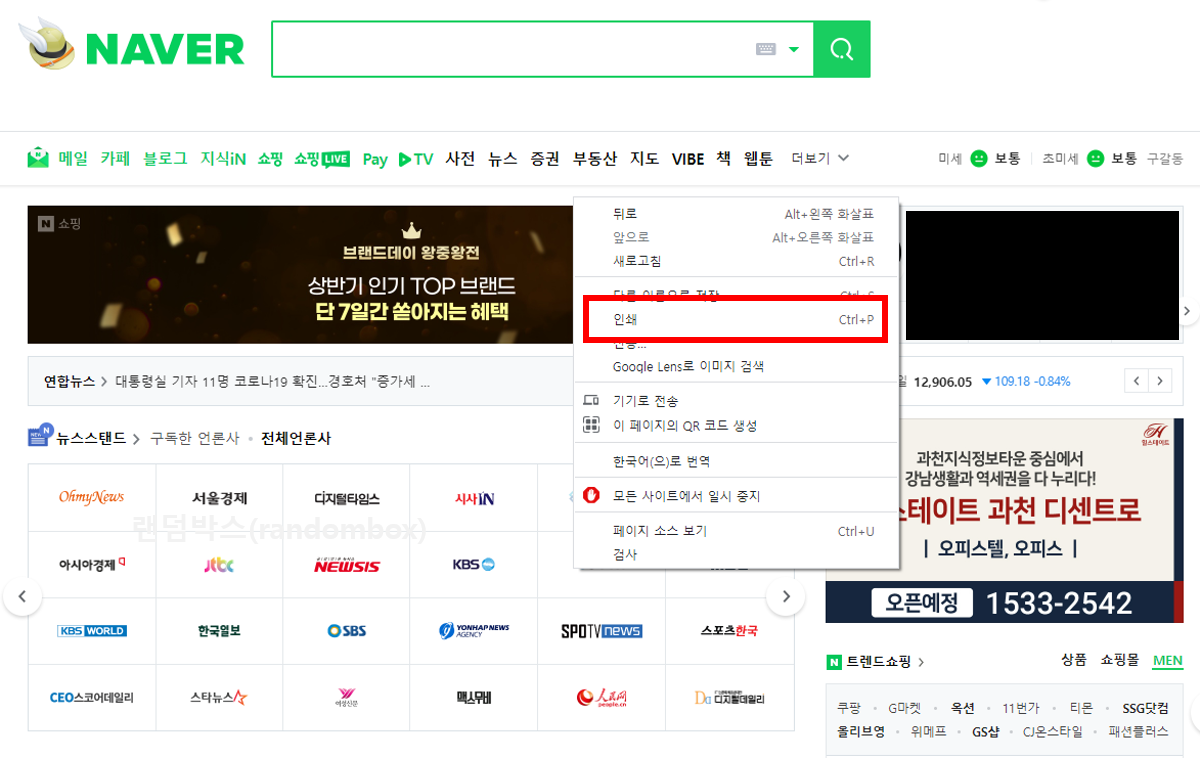This screenshot has width=1200, height=758.
Task: Select the send-to-device icon
Action: (591, 398)
